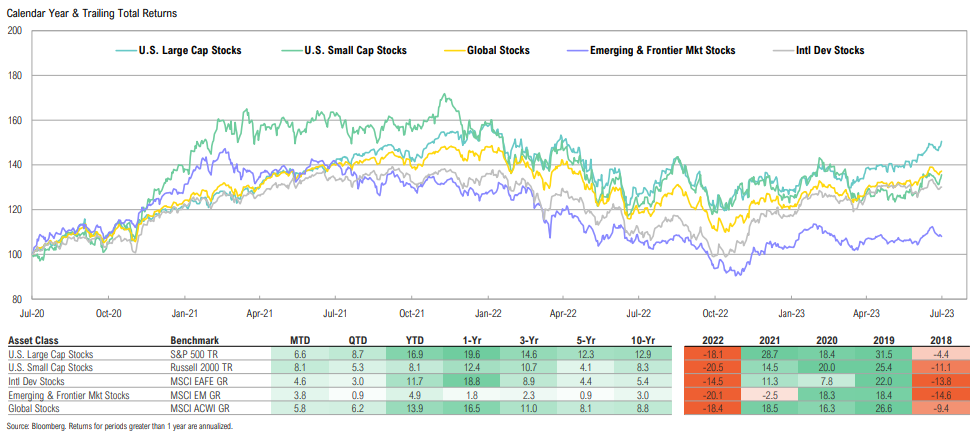Click the 28.7 cell in the 2021 column
Viewport: 978px width, 435px height.
click(x=768, y=353)
